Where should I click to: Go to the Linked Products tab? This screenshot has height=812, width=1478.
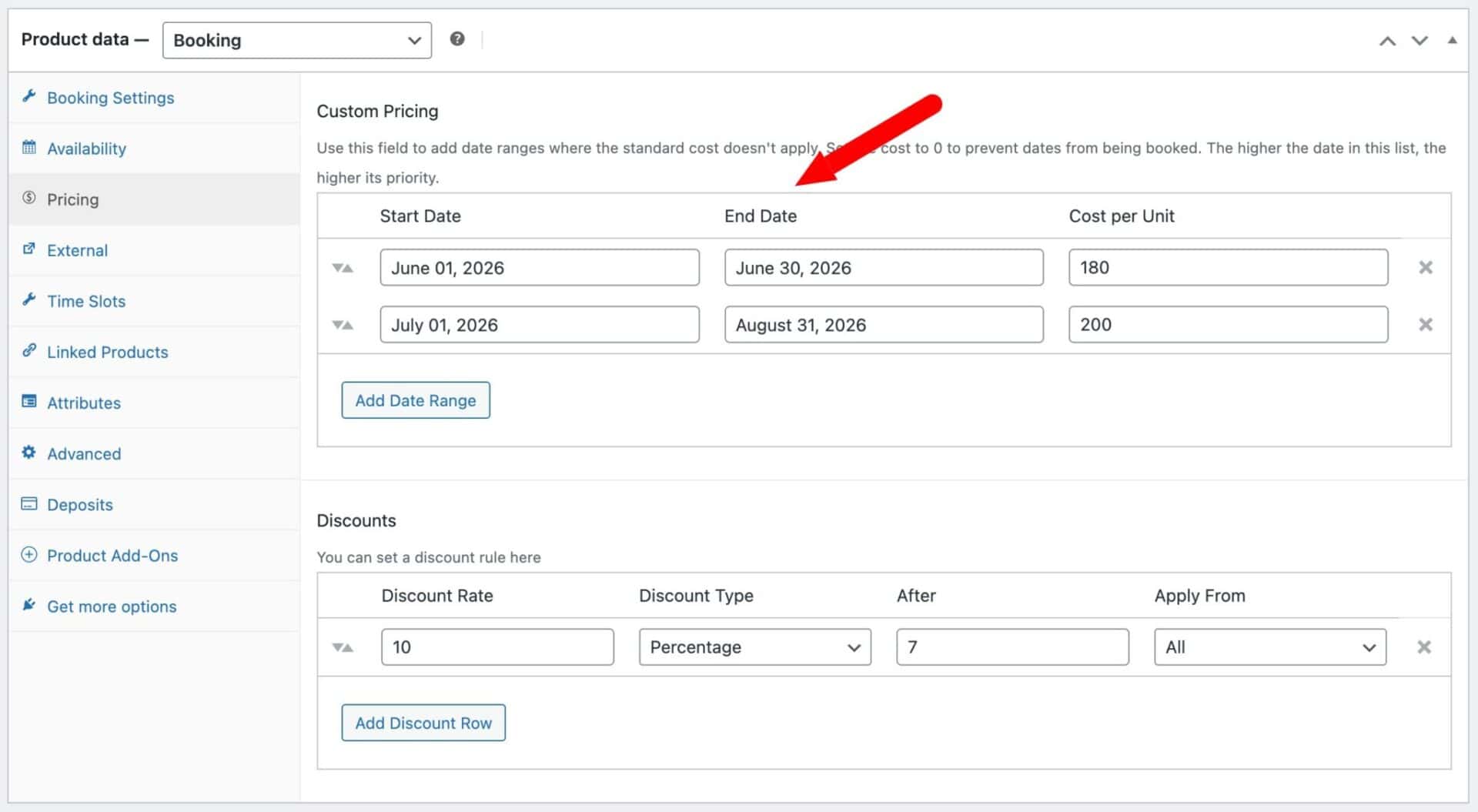coord(154,352)
